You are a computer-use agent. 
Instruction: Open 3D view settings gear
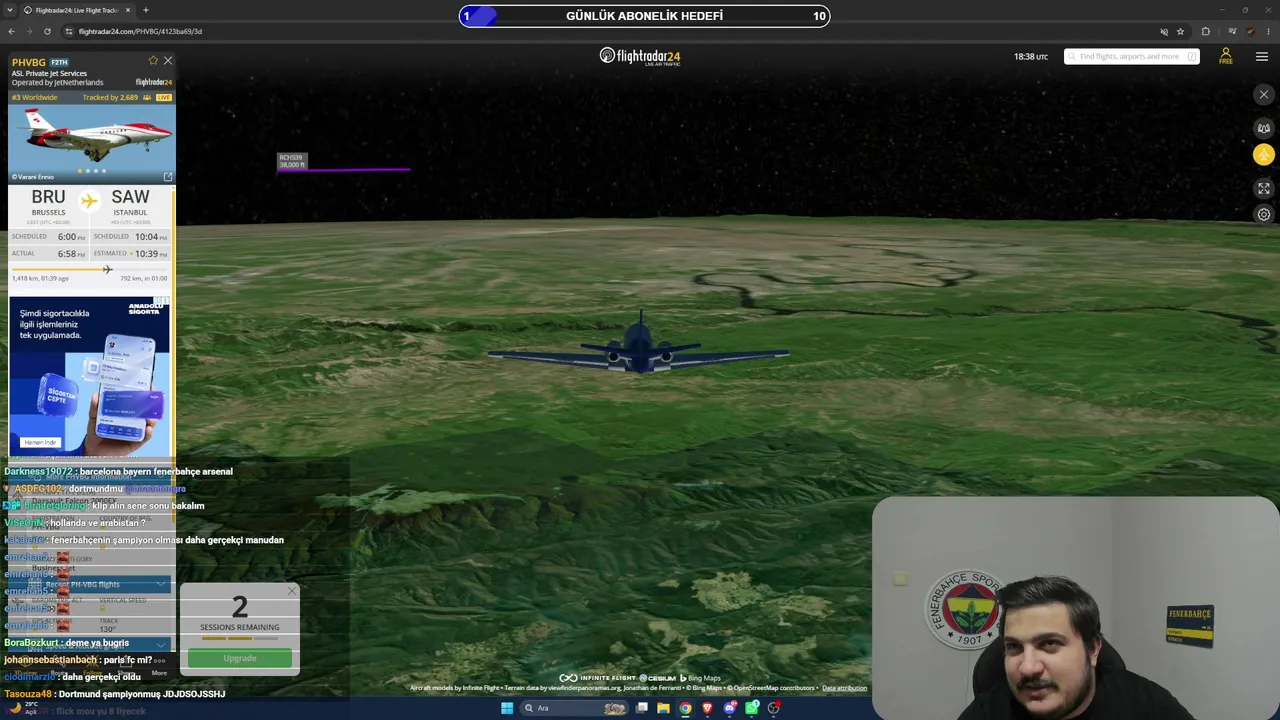tap(1264, 214)
